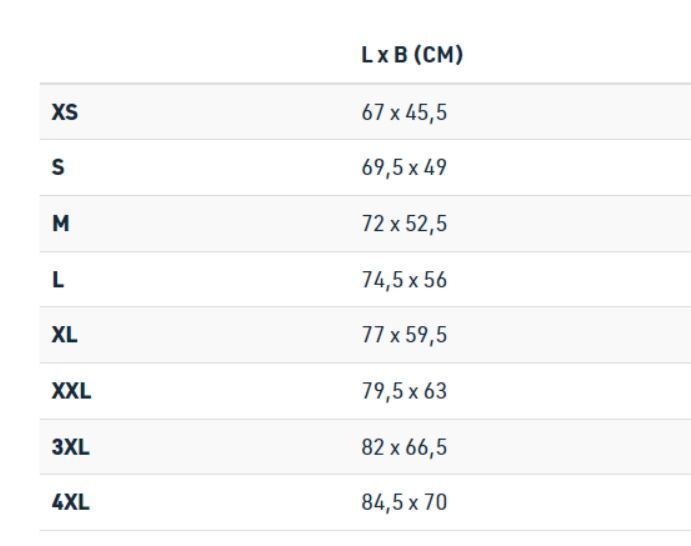
Task: Click the 74,5 x 56 measurement
Action: 404,280
